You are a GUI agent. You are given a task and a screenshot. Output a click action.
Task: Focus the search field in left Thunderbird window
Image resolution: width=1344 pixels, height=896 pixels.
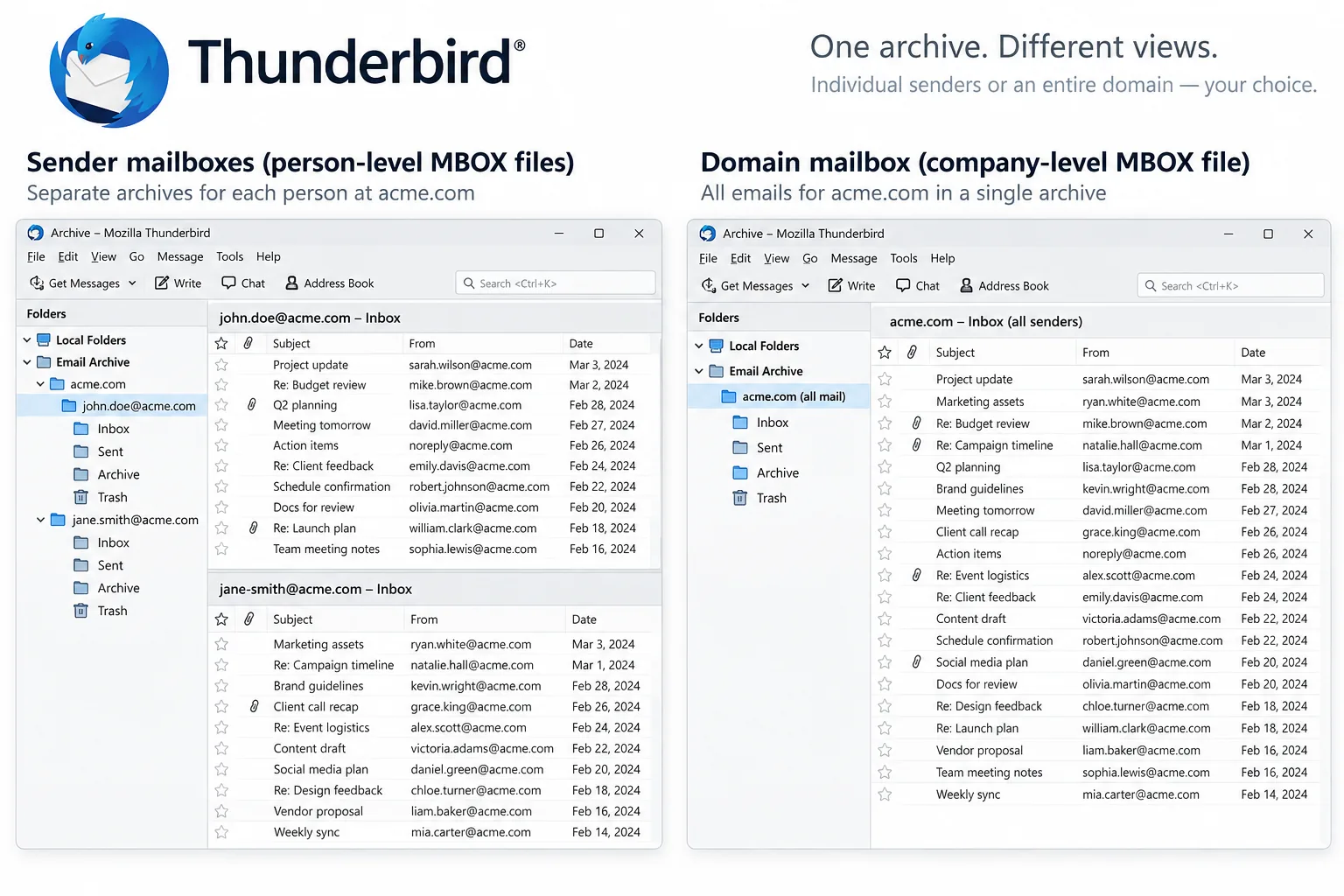tap(556, 283)
